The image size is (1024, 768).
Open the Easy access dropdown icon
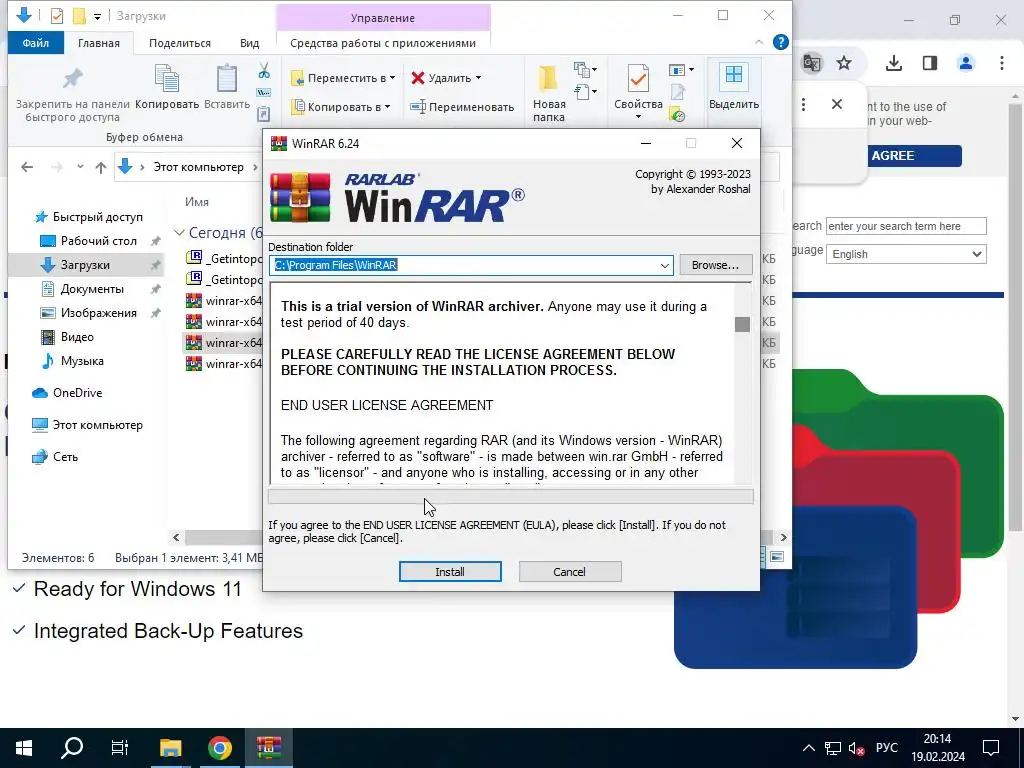click(585, 91)
